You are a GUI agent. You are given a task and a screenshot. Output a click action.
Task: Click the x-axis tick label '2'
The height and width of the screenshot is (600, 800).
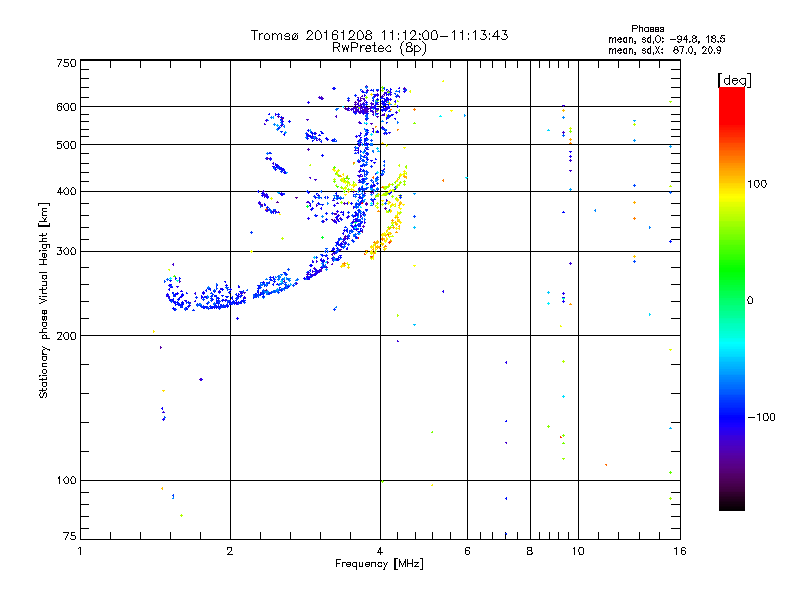pyautogui.click(x=230, y=551)
